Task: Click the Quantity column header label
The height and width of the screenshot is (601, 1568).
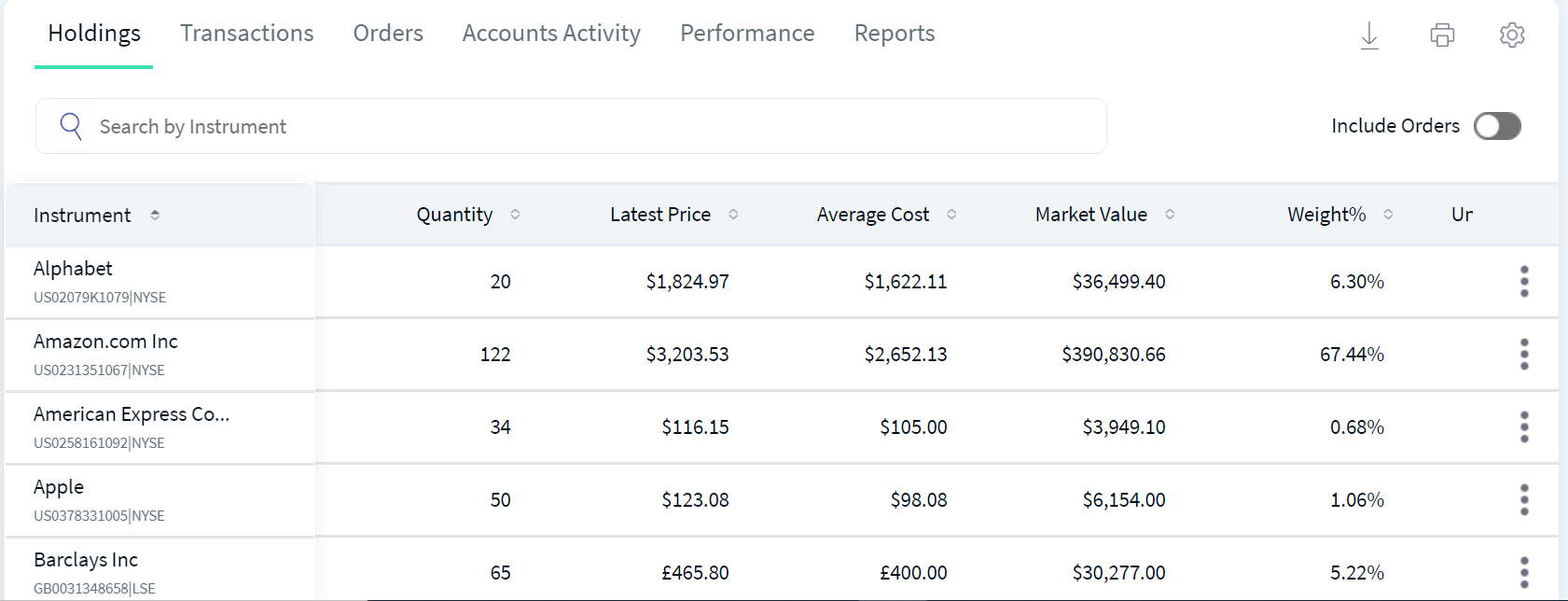Action: click(x=454, y=215)
